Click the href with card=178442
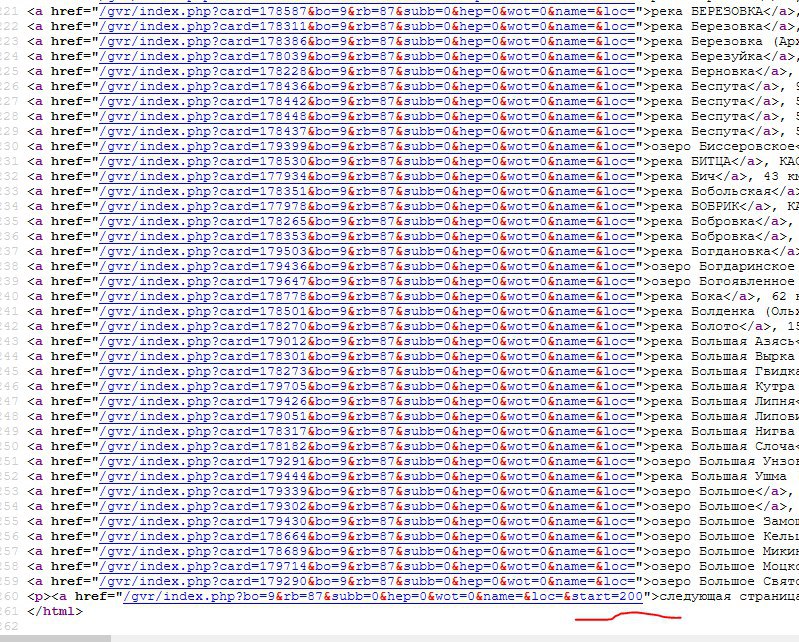799x642 pixels. click(367, 101)
